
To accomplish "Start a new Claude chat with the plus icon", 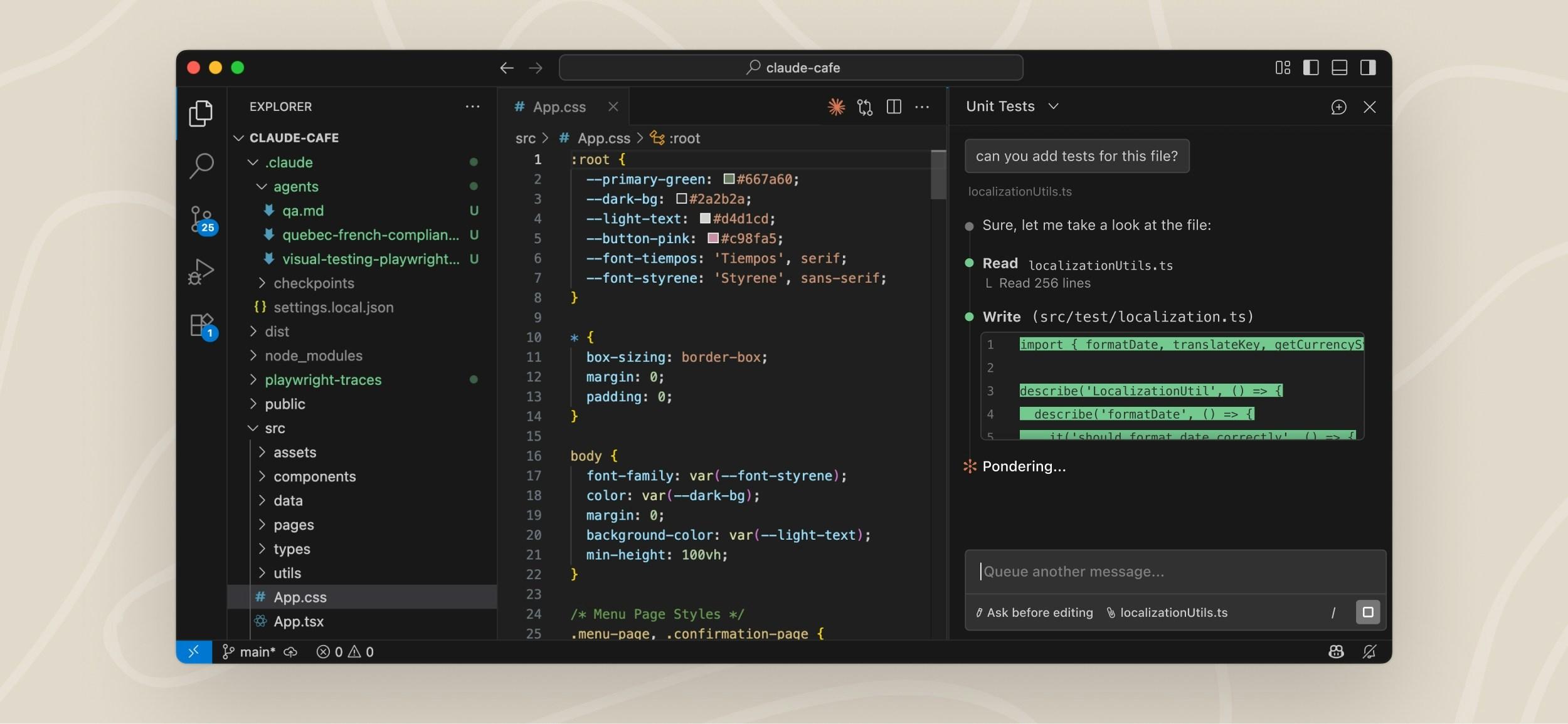I will tap(1339, 107).
